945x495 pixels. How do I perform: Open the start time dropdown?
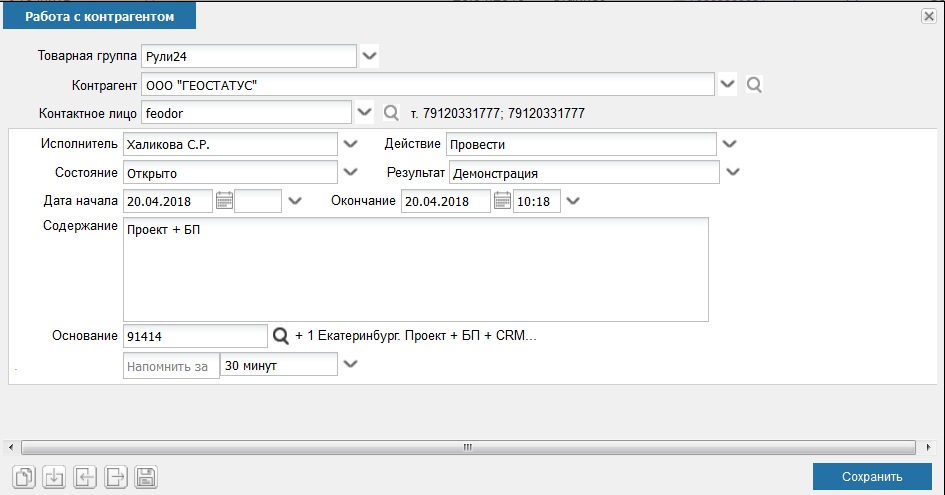tap(295, 201)
